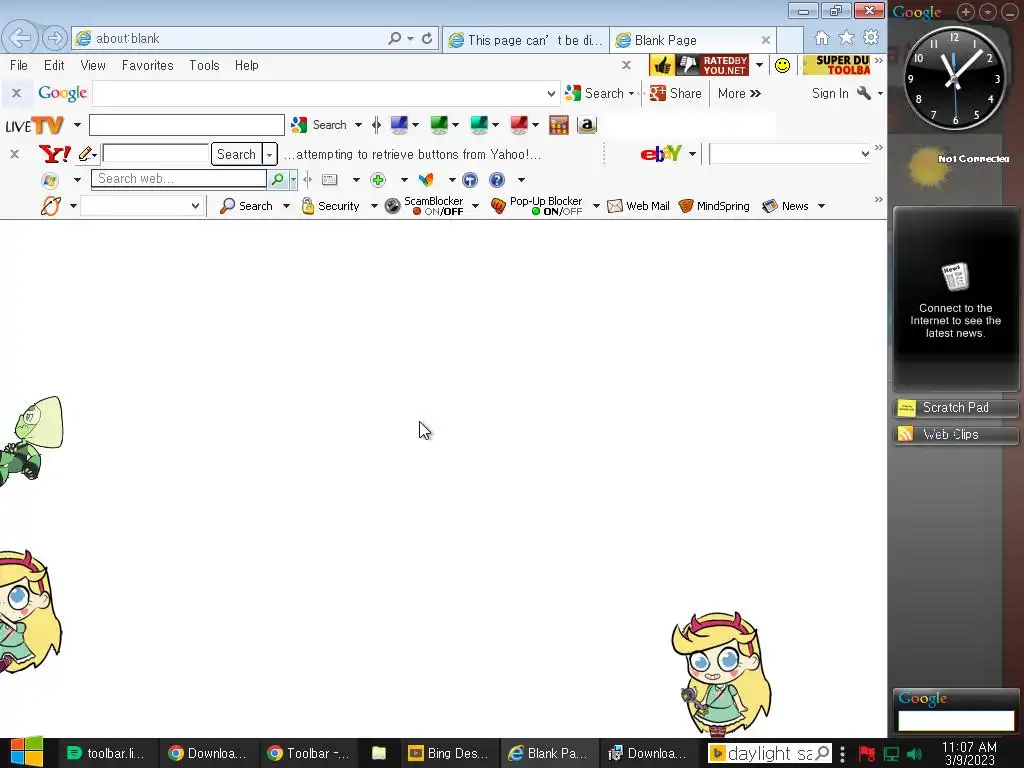Click the eBay logo icon

[661, 154]
